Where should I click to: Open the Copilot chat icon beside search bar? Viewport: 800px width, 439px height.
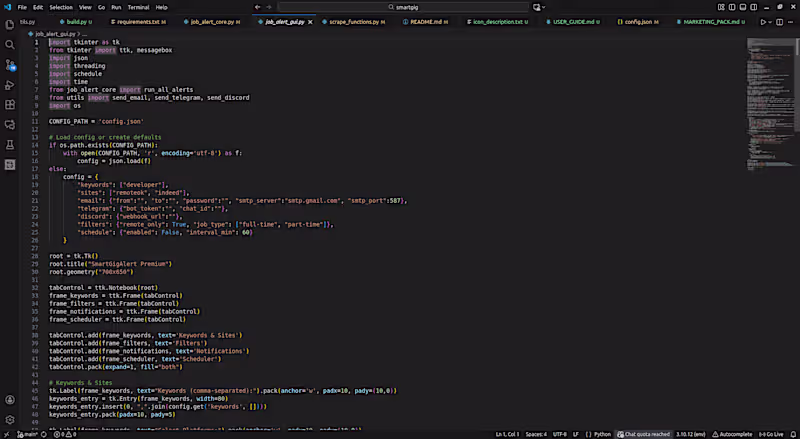tap(537, 7)
